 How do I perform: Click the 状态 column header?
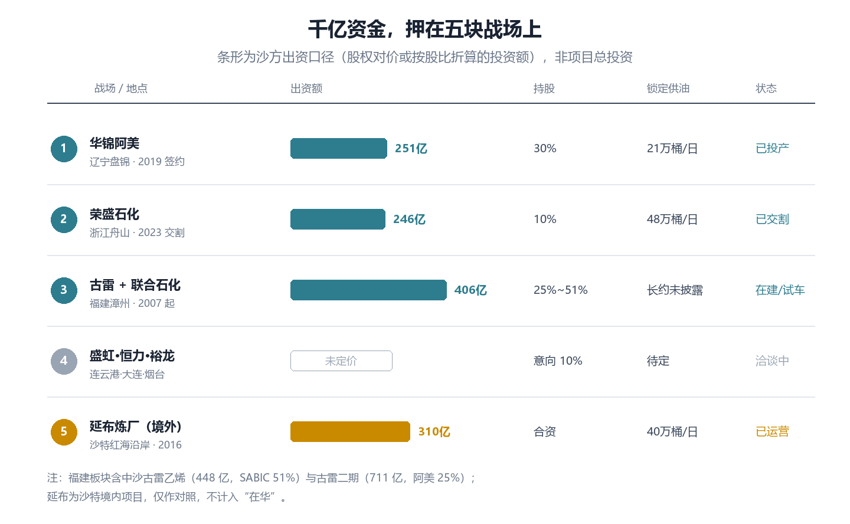[766, 88]
